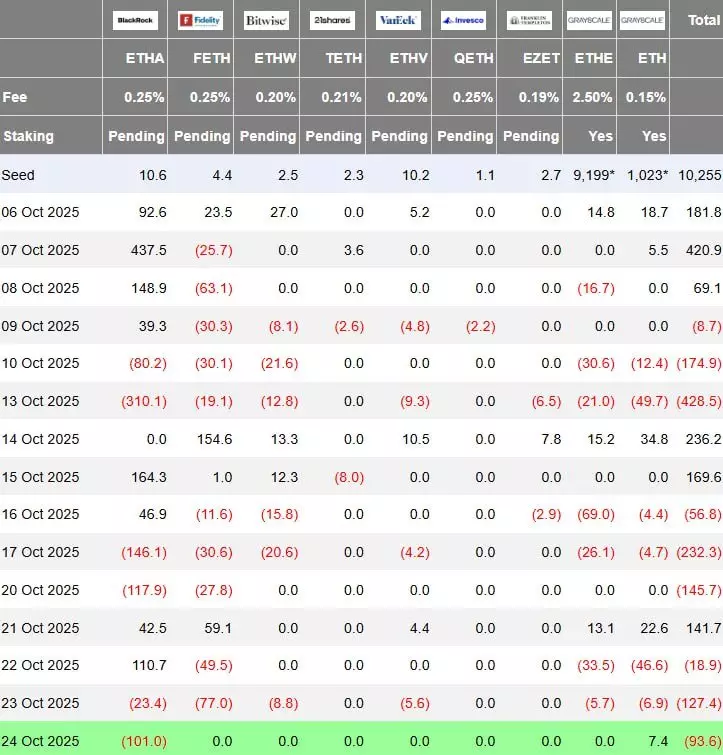Click the Seed row label
This screenshot has width=723, height=755.
[x=19, y=175]
